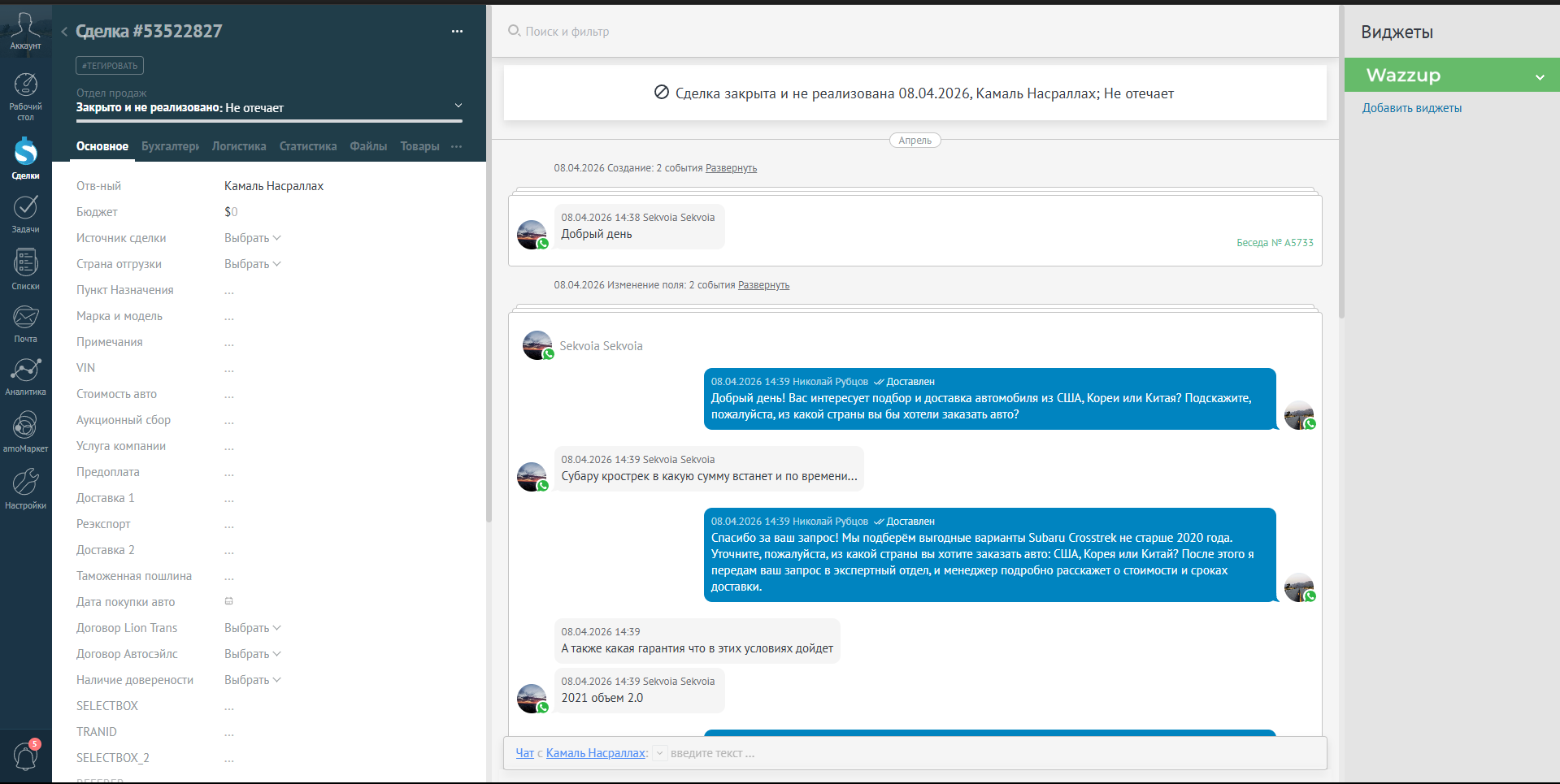Click the VIN empty field
Image resolution: width=1560 pixels, height=784 pixels.
229,368
